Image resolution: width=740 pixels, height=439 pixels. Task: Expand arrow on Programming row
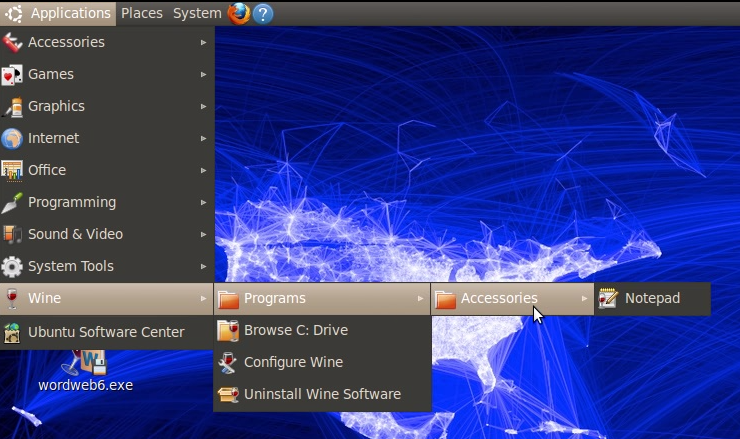pos(203,203)
